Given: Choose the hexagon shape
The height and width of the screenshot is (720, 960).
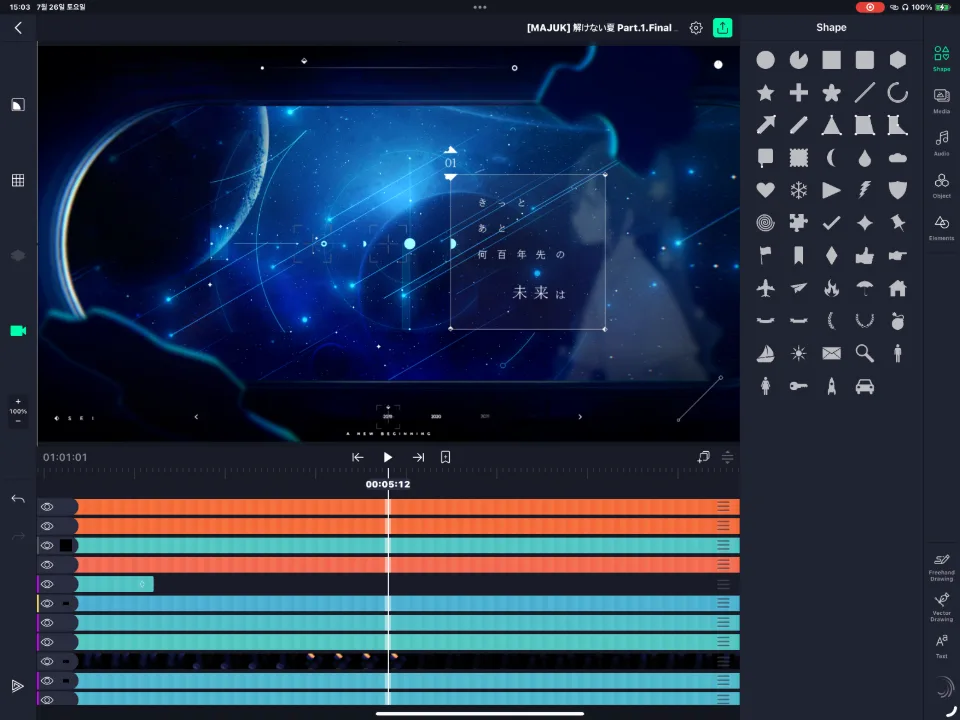Looking at the screenshot, I should tap(898, 60).
